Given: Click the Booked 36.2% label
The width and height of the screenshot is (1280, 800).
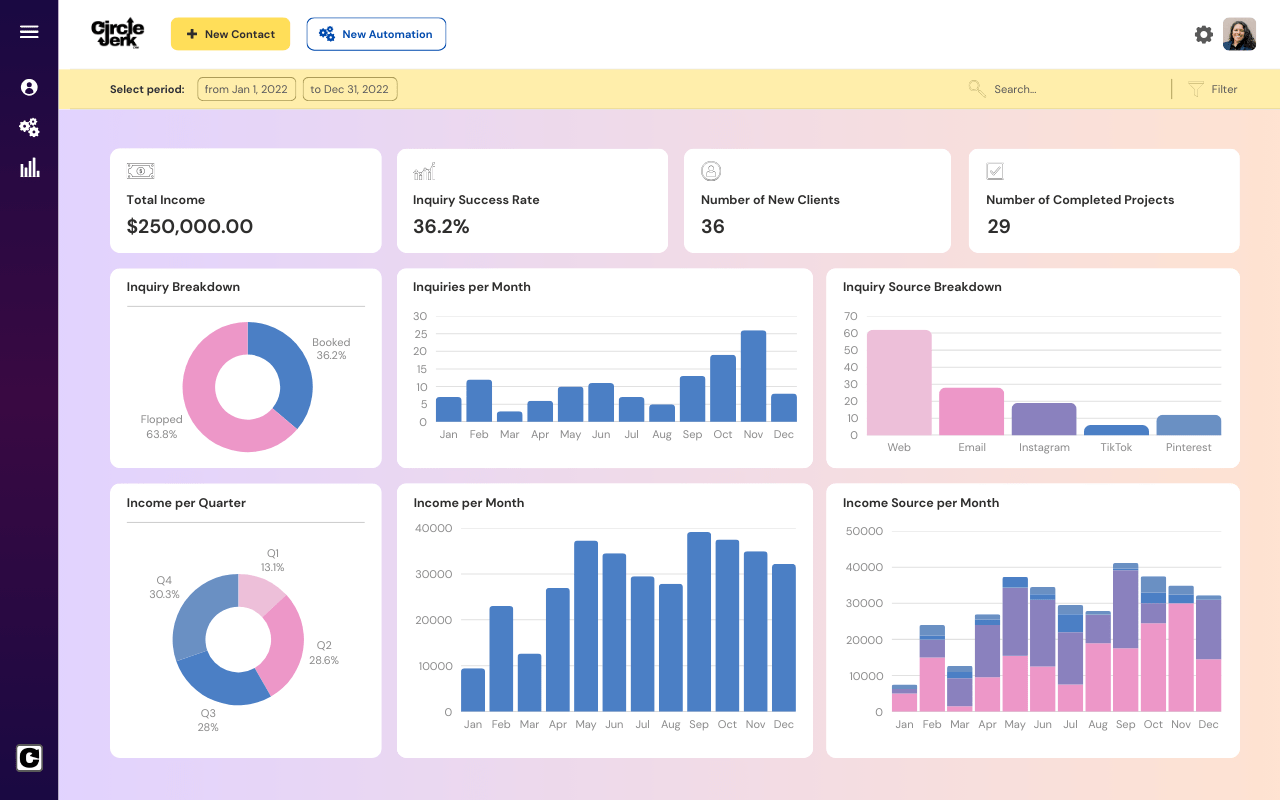Looking at the screenshot, I should click(x=331, y=348).
